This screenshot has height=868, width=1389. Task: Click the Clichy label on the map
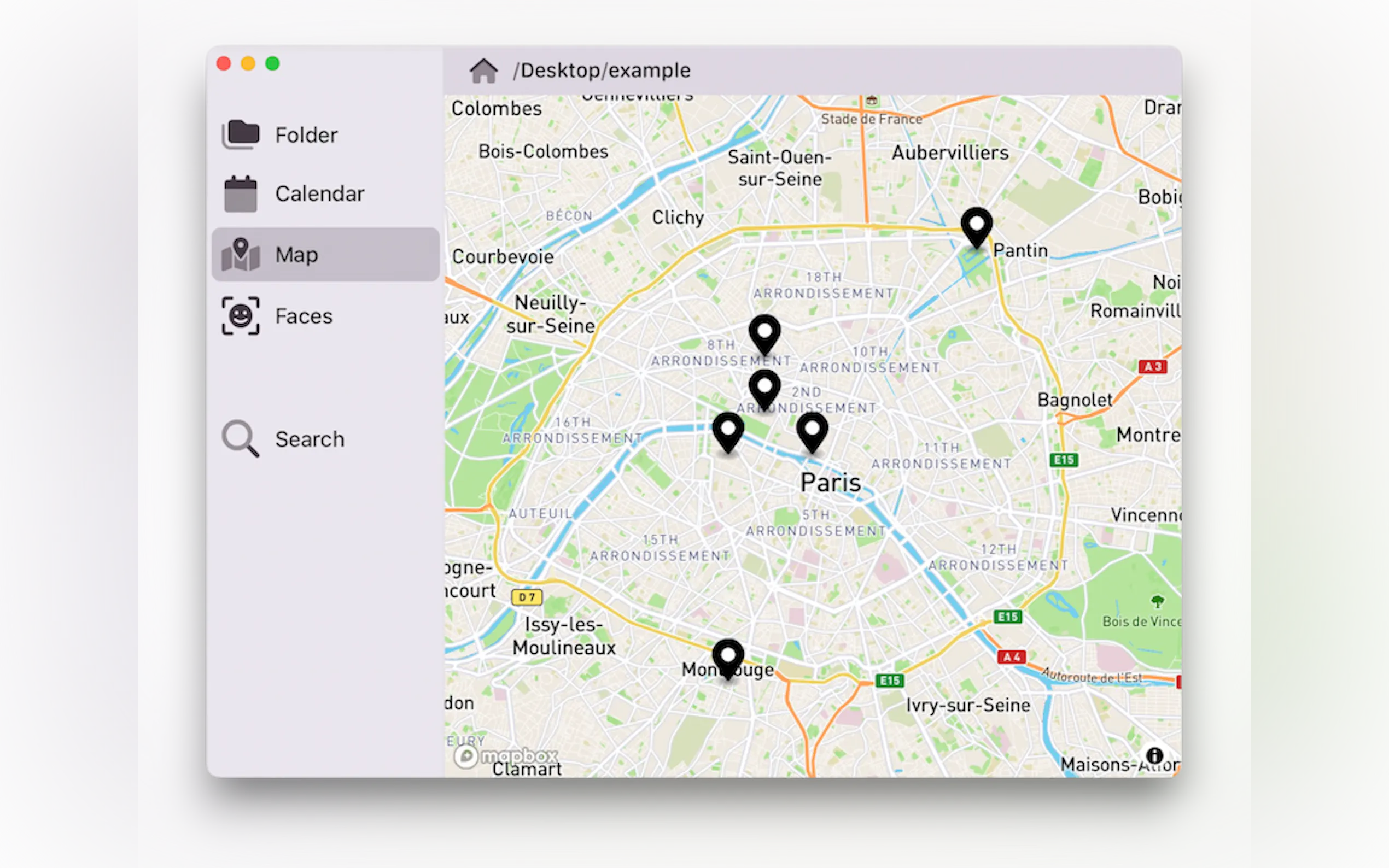pyautogui.click(x=678, y=218)
